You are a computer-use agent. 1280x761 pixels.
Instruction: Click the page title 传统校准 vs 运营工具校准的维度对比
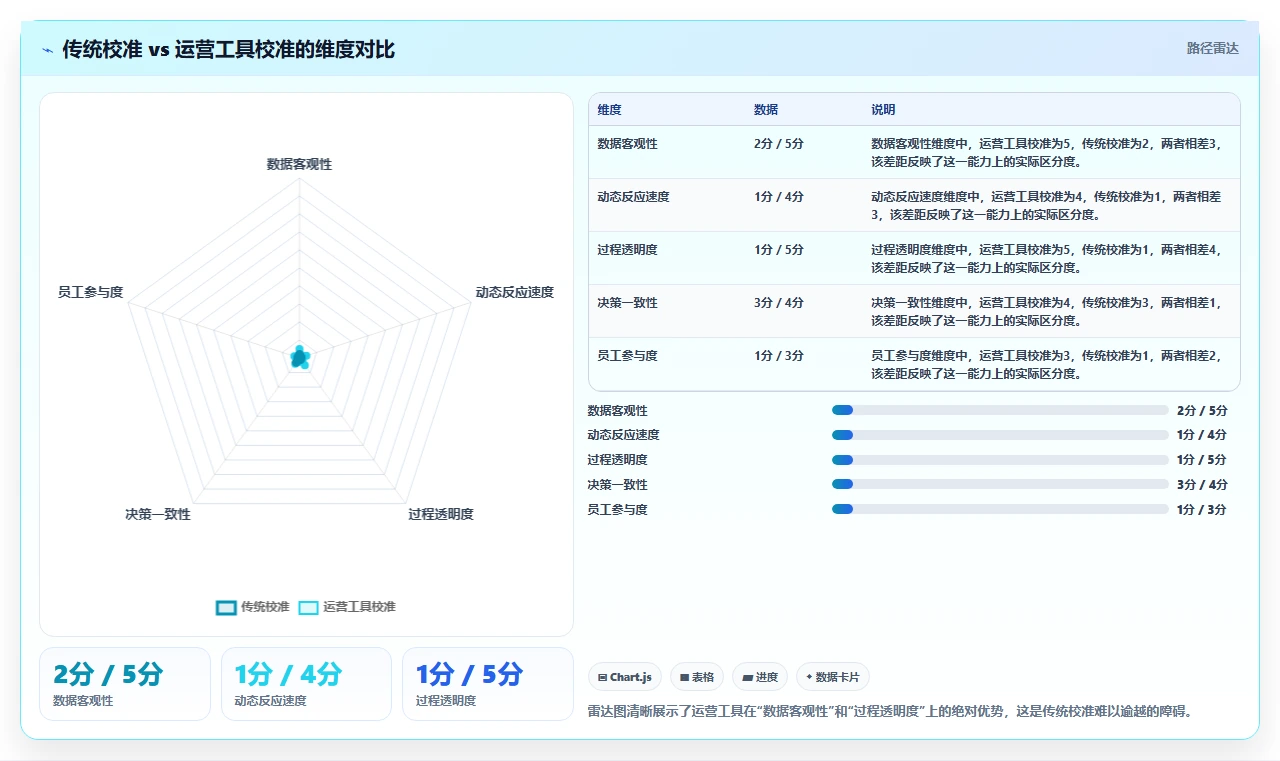click(229, 49)
